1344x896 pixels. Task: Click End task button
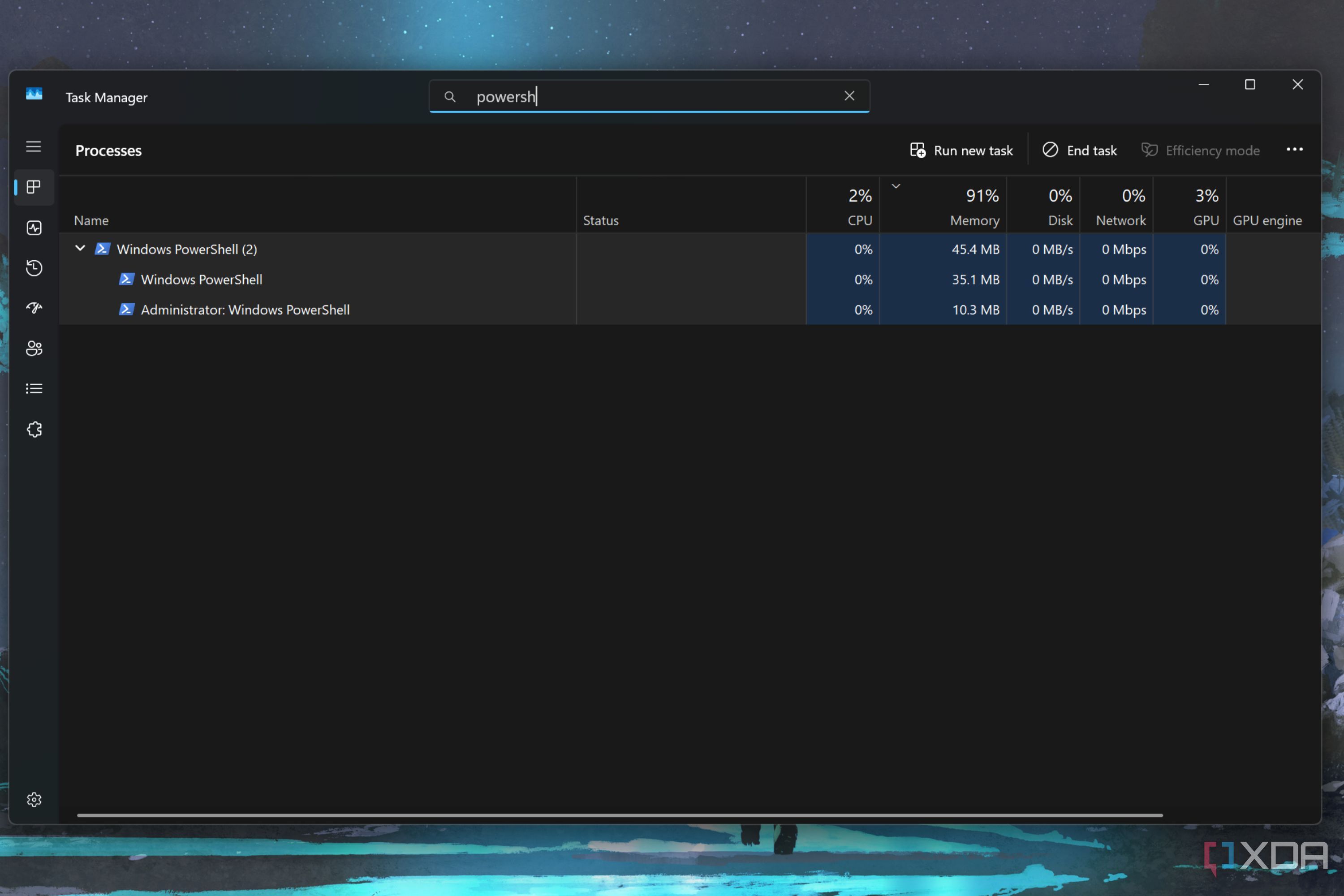click(1079, 150)
